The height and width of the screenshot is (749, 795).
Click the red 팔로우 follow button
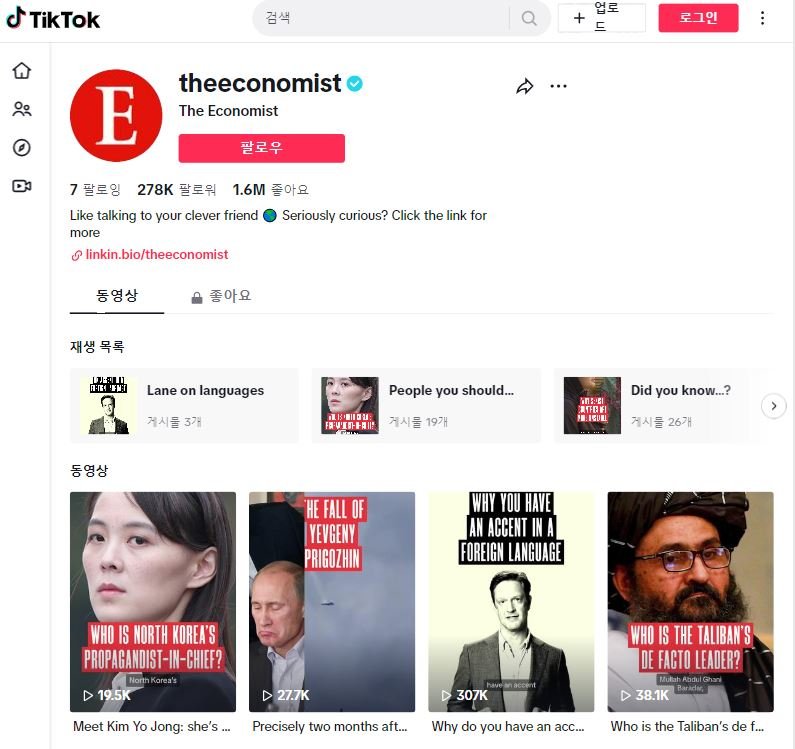coord(262,148)
